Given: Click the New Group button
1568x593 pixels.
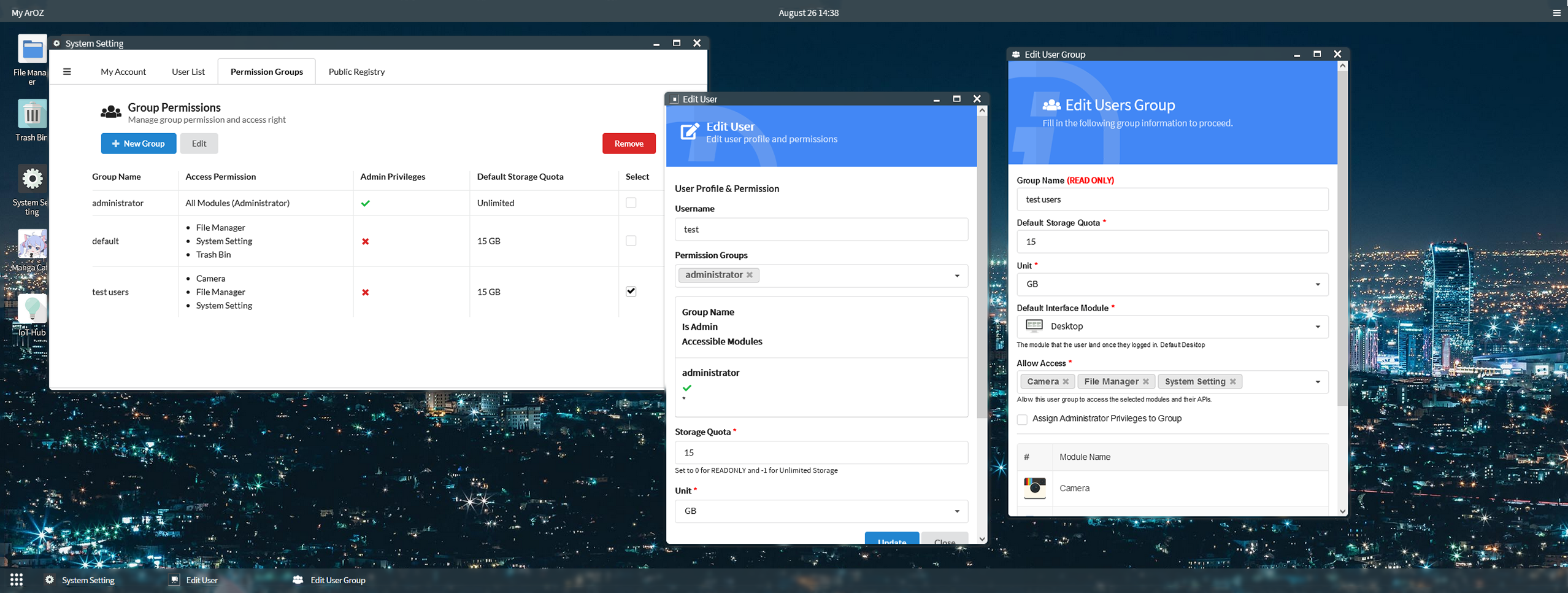Looking at the screenshot, I should (x=139, y=144).
